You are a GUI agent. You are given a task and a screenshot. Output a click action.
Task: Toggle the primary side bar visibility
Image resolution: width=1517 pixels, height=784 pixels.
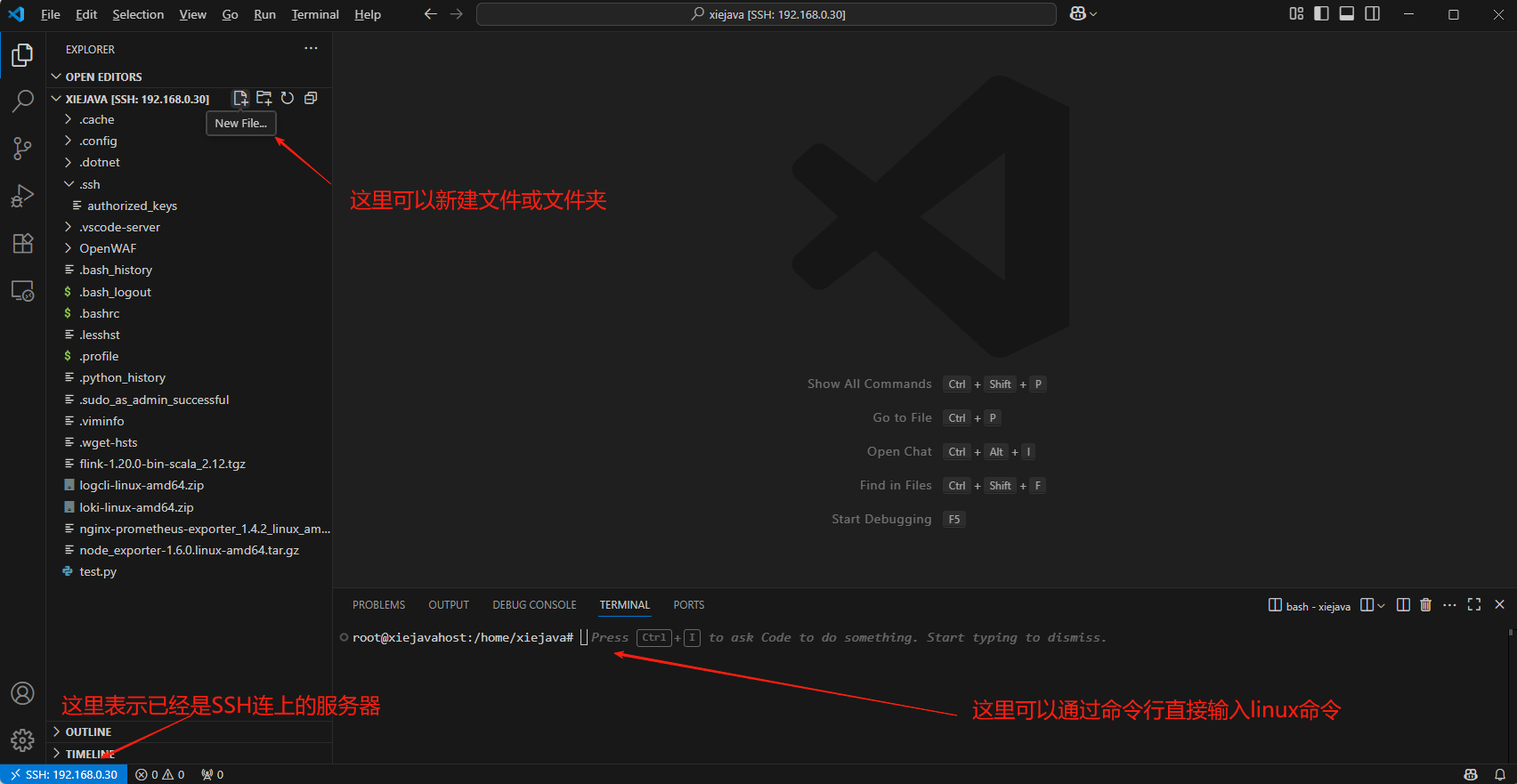(x=1321, y=14)
